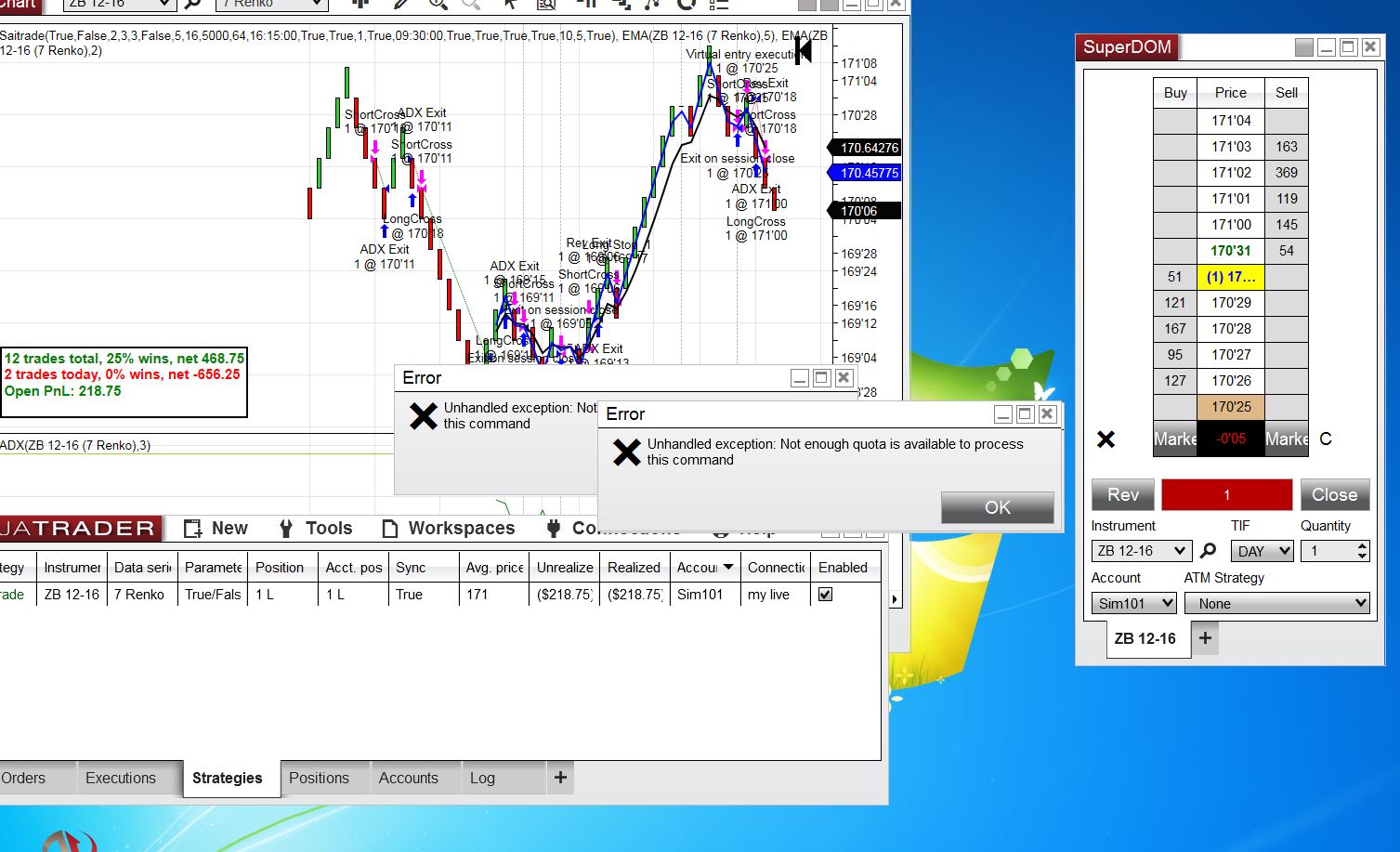This screenshot has height=852, width=1400.
Task: Click the black scroll-to-latest arrow on chart
Action: (x=804, y=50)
